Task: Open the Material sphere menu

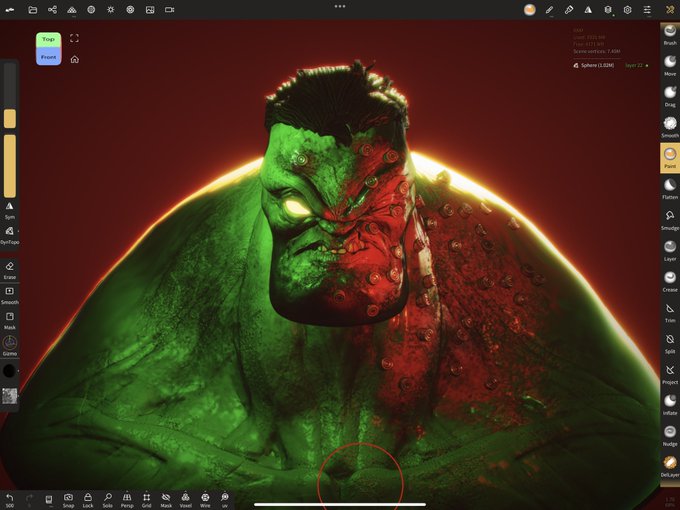Action: click(530, 10)
